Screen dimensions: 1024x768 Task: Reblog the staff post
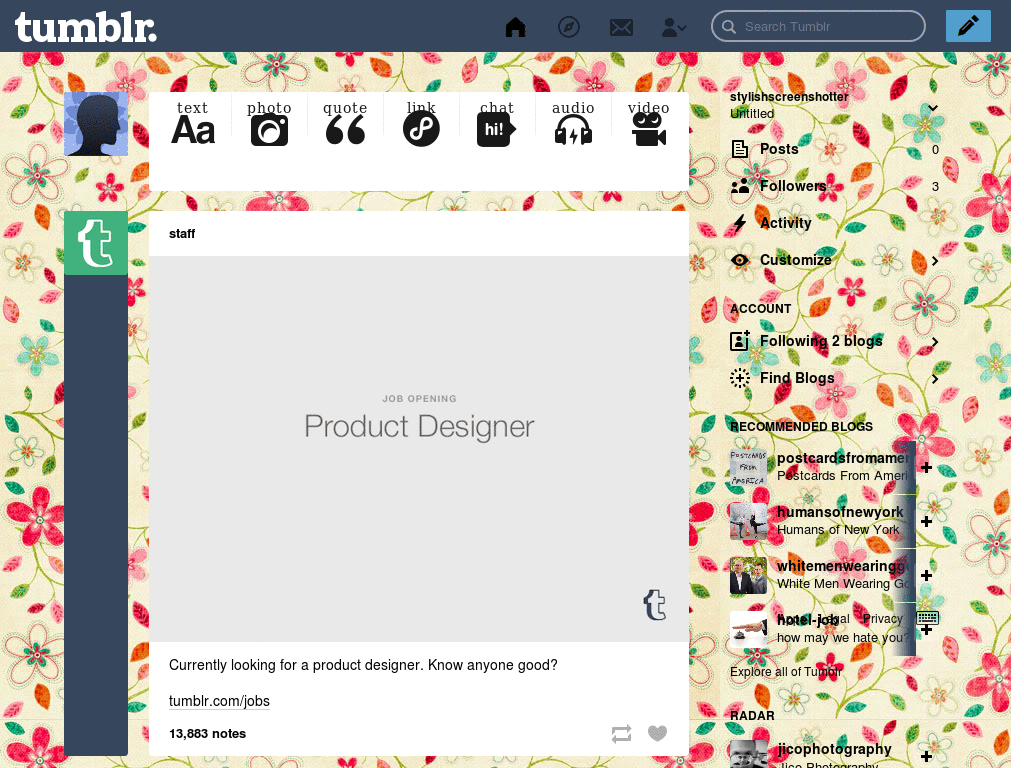(x=622, y=733)
